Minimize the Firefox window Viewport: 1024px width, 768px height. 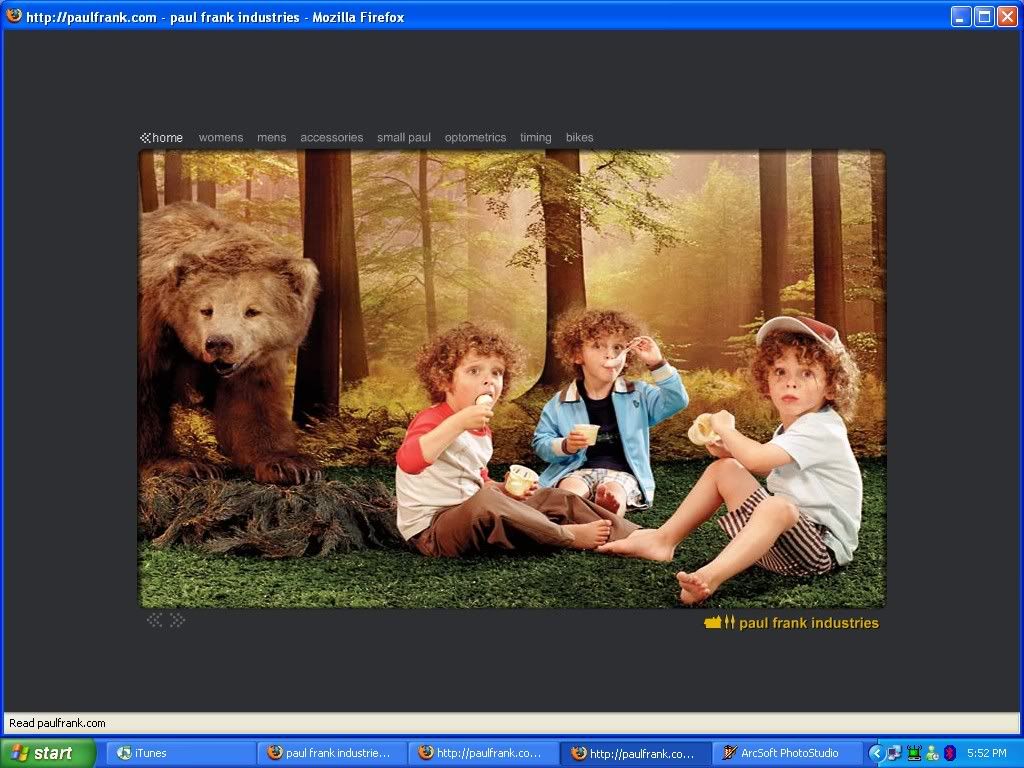[x=961, y=16]
